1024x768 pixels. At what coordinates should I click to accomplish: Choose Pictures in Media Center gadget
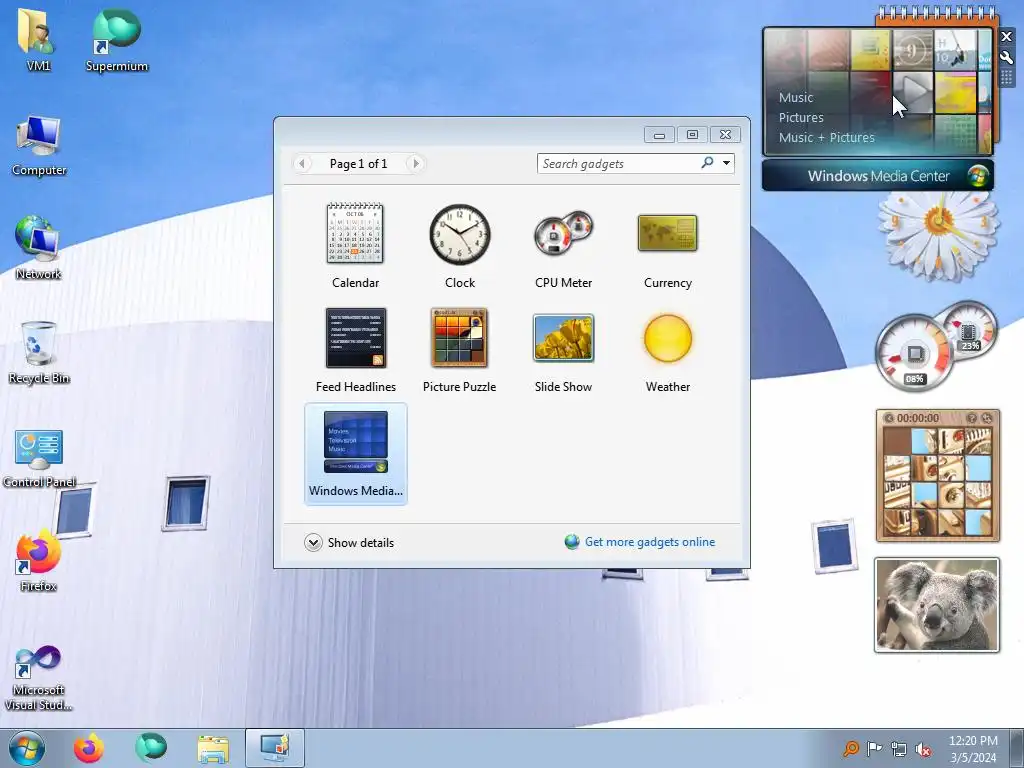[x=801, y=118]
